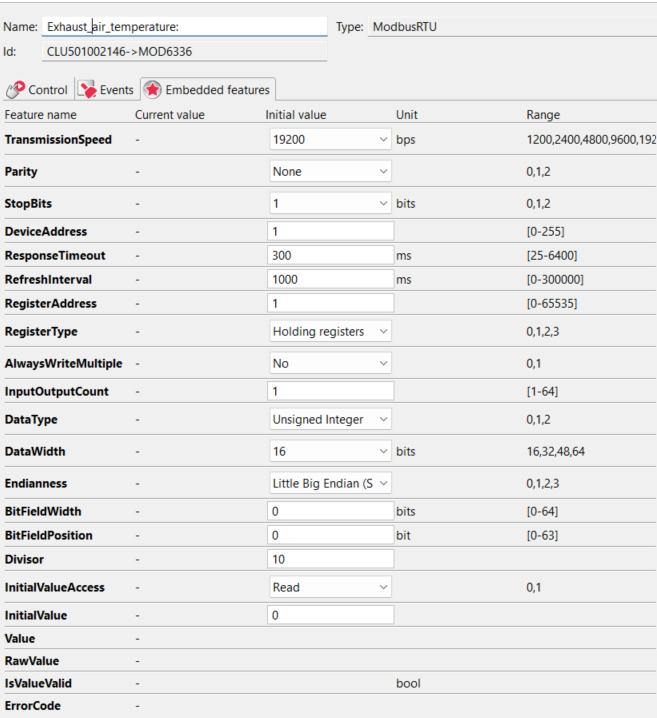This screenshot has height=718, width=657.
Task: Open the StopBits dropdown
Action: click(330, 203)
